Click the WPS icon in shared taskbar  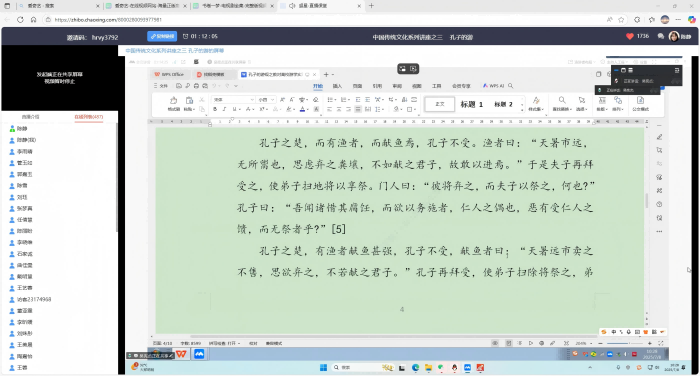(181, 354)
